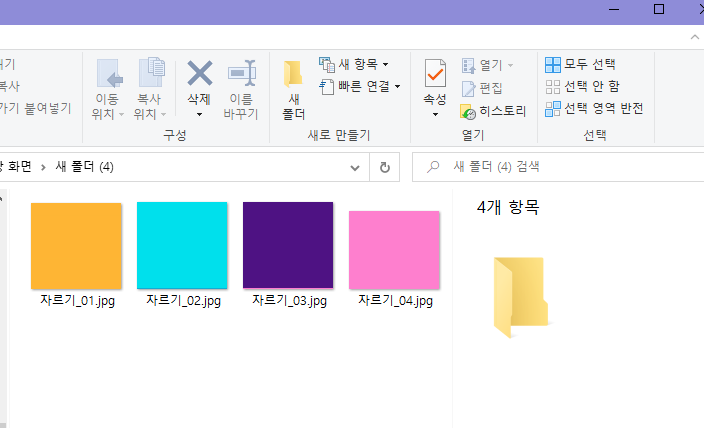Click 모두 선택 (Select all) icon
The width and height of the screenshot is (704, 428).
click(553, 65)
